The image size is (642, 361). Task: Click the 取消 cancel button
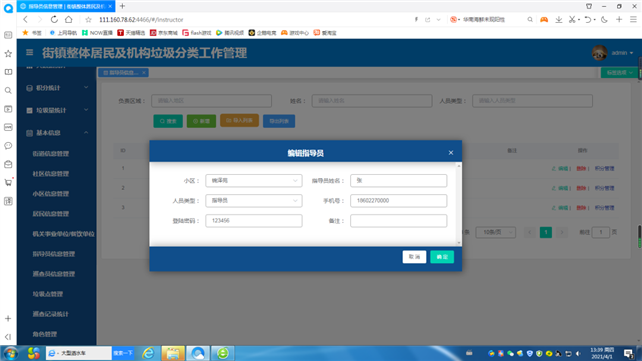point(414,257)
